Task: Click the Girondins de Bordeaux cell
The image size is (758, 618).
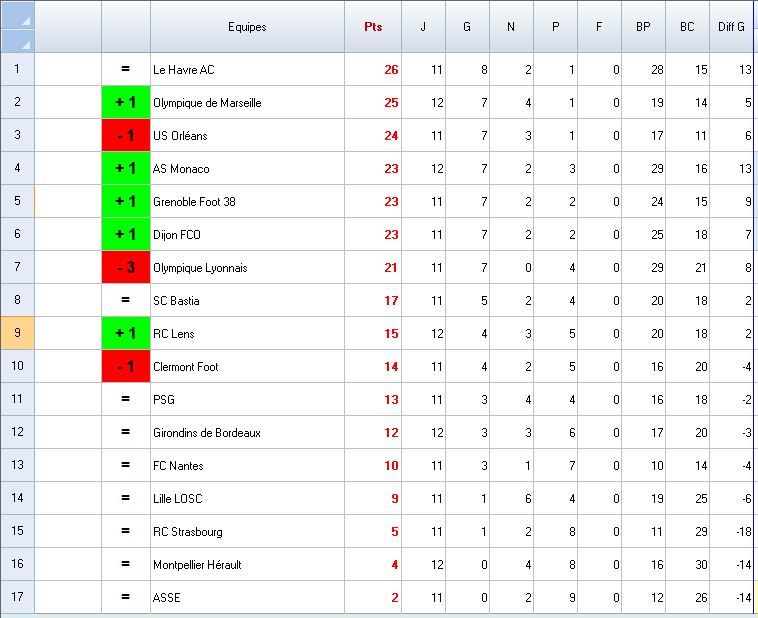Action: pyautogui.click(x=247, y=433)
